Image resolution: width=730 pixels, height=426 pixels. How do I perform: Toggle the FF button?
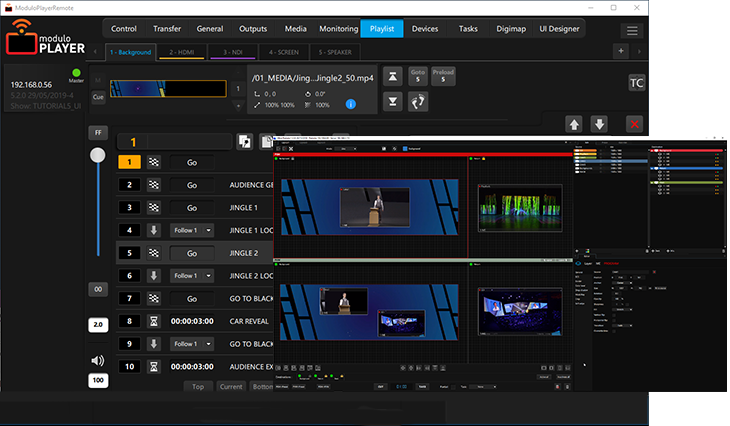(98, 133)
